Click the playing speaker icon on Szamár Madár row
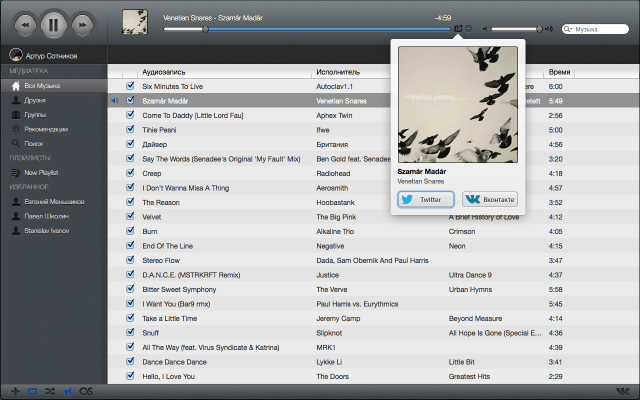This screenshot has height=400, width=640. click(x=115, y=100)
